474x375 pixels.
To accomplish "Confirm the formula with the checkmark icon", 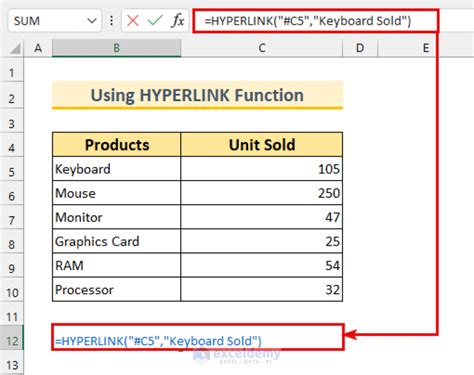I will [x=155, y=21].
